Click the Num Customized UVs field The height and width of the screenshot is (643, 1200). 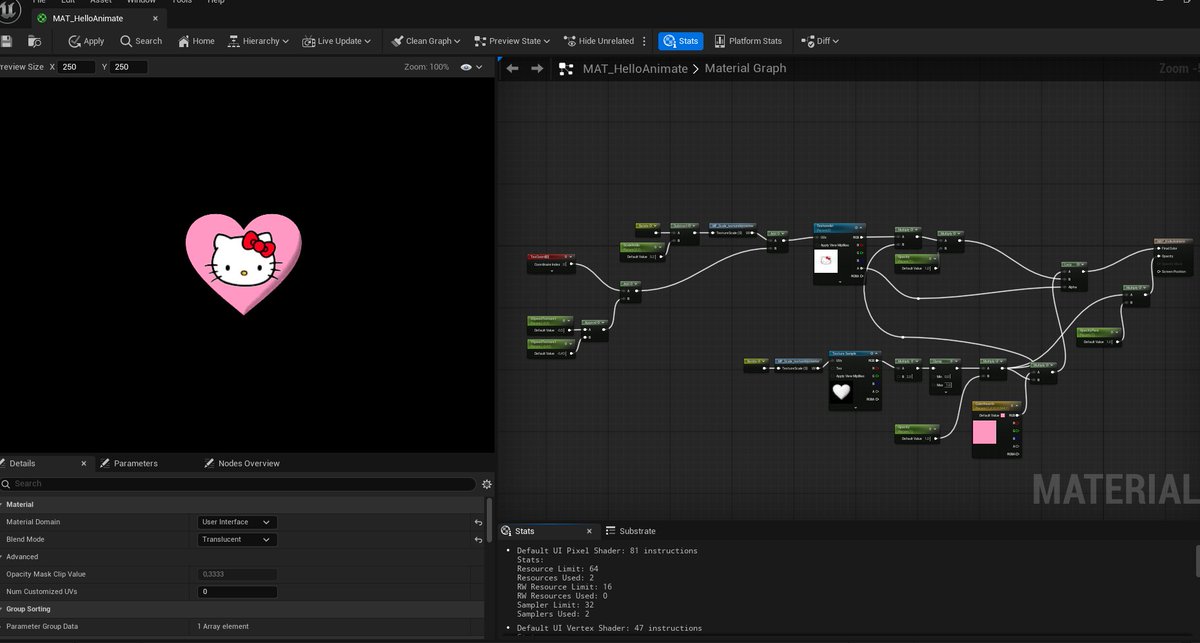pos(238,592)
